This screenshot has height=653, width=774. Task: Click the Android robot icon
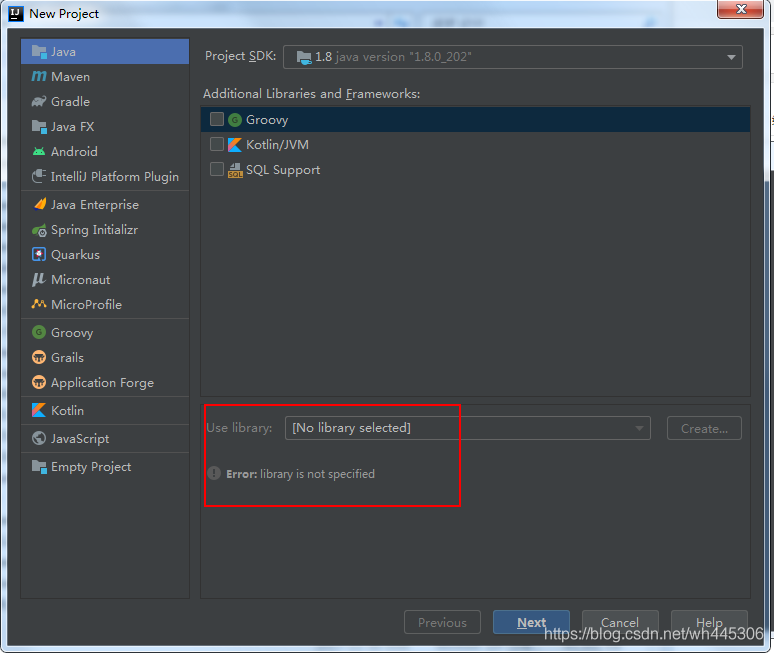[x=39, y=152]
